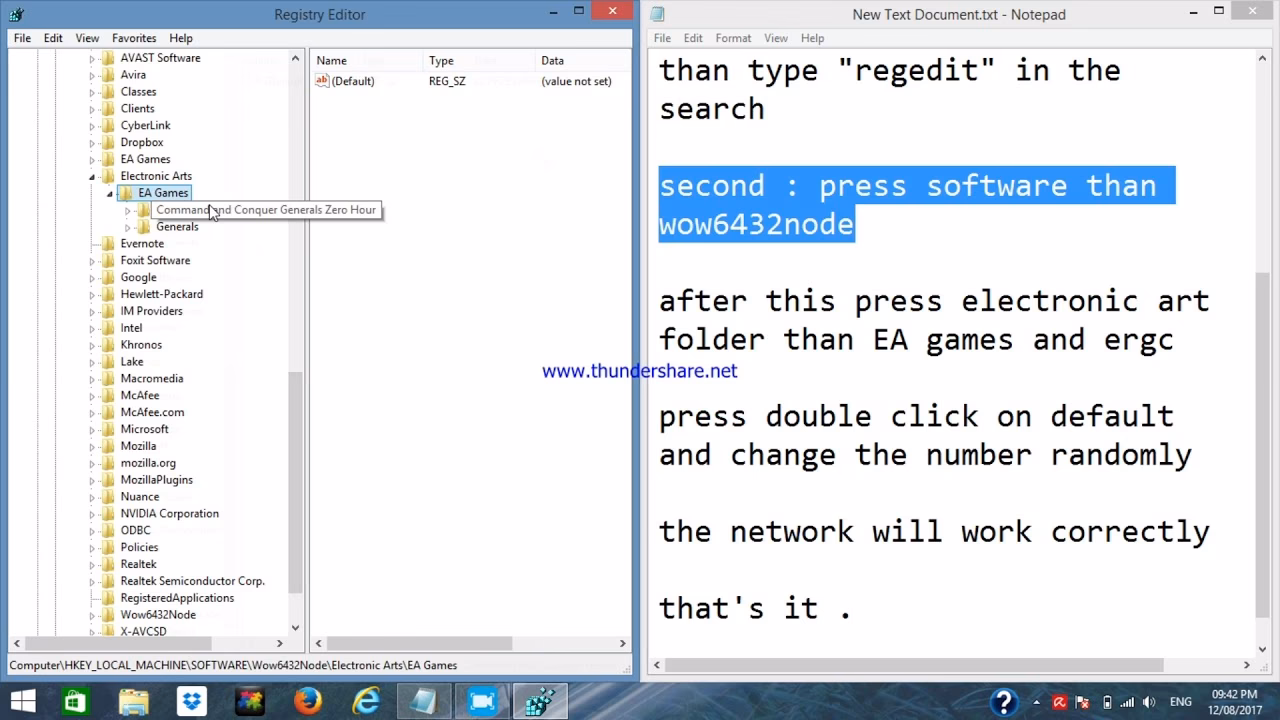Sort values by Type column header

[480, 61]
